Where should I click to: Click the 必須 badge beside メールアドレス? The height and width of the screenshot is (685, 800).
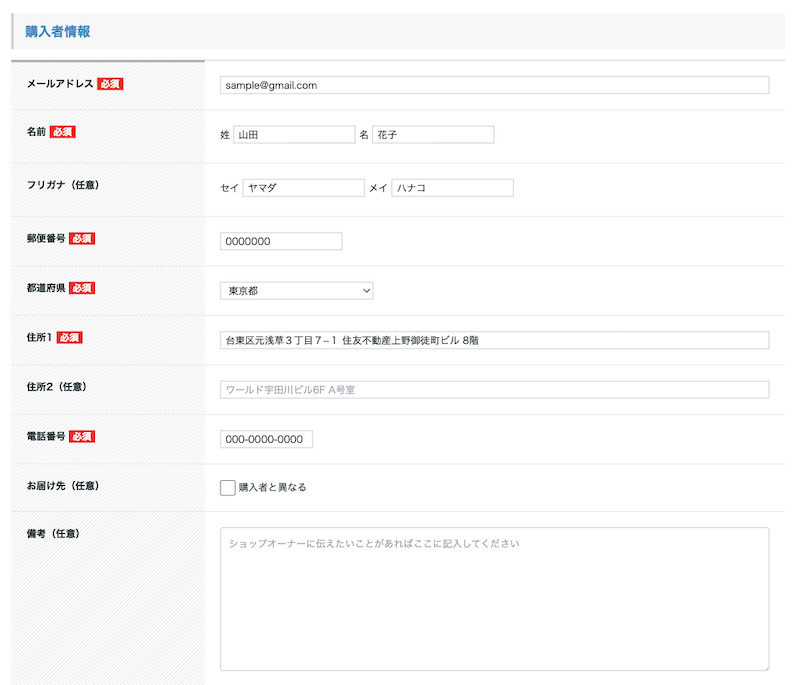tap(110, 83)
